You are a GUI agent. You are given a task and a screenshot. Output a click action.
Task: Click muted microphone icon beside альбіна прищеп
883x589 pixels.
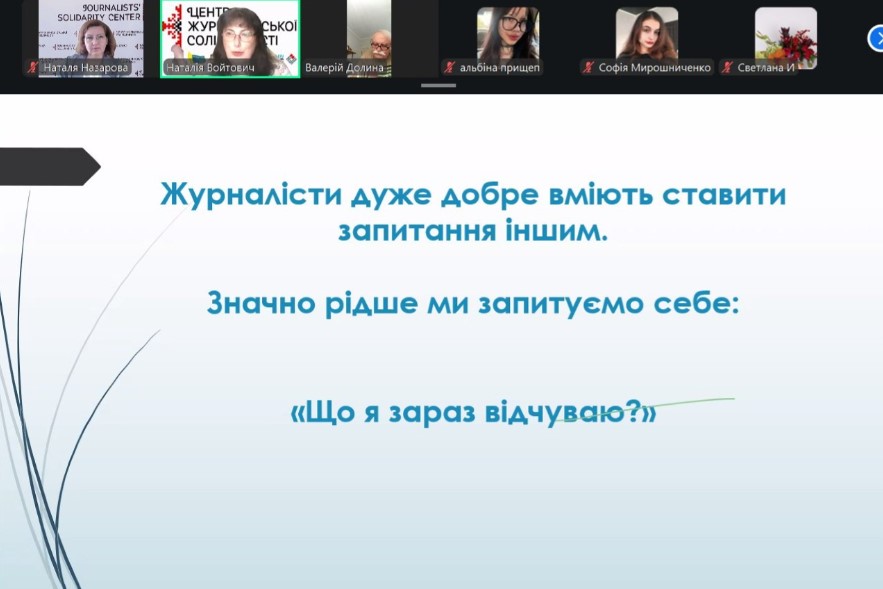pyautogui.click(x=449, y=68)
